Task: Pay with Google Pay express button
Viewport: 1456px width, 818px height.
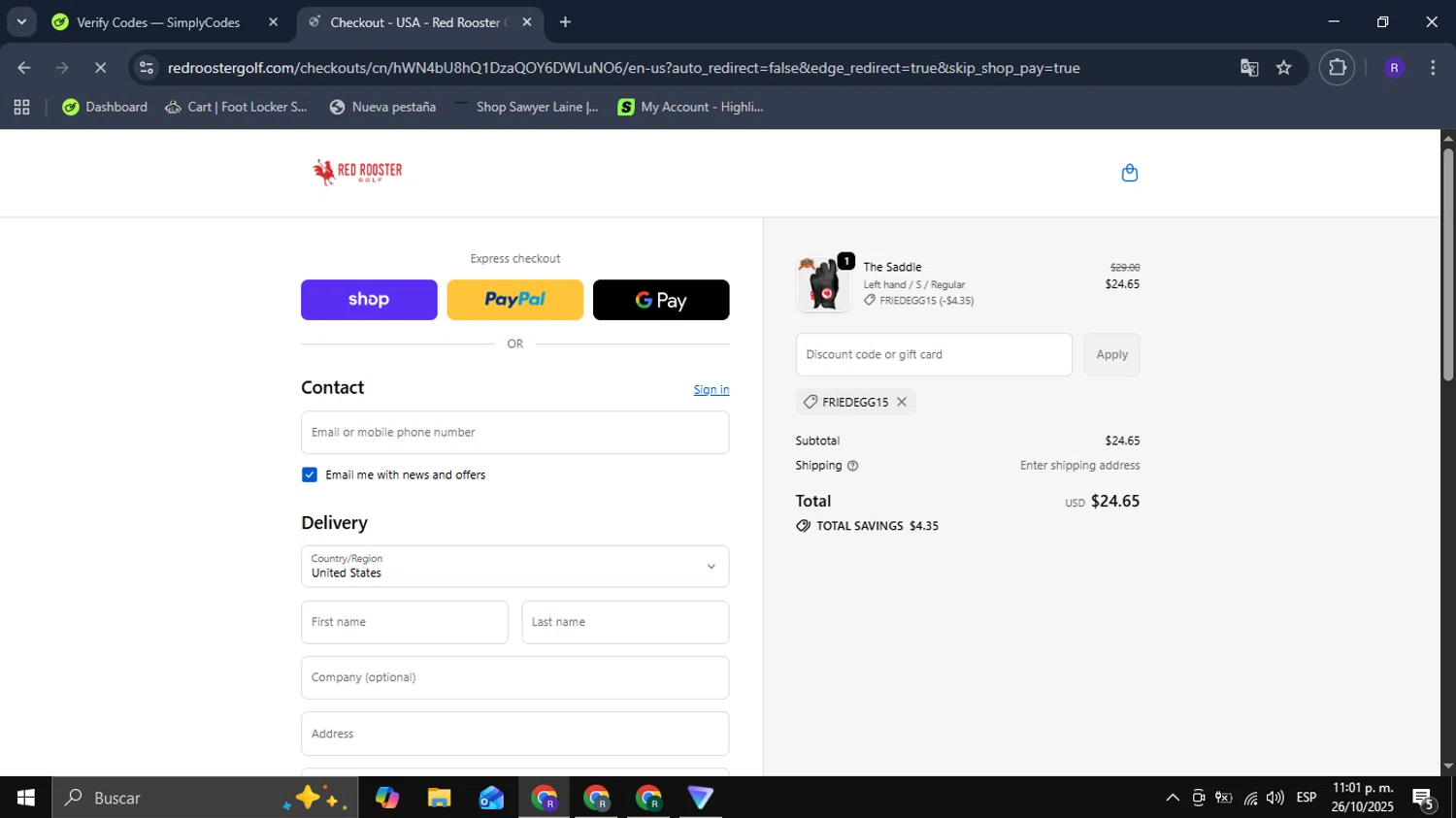Action: 661,300
